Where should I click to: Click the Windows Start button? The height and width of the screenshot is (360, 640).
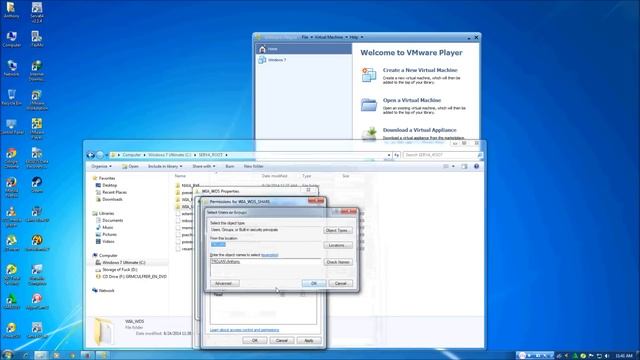7,355
